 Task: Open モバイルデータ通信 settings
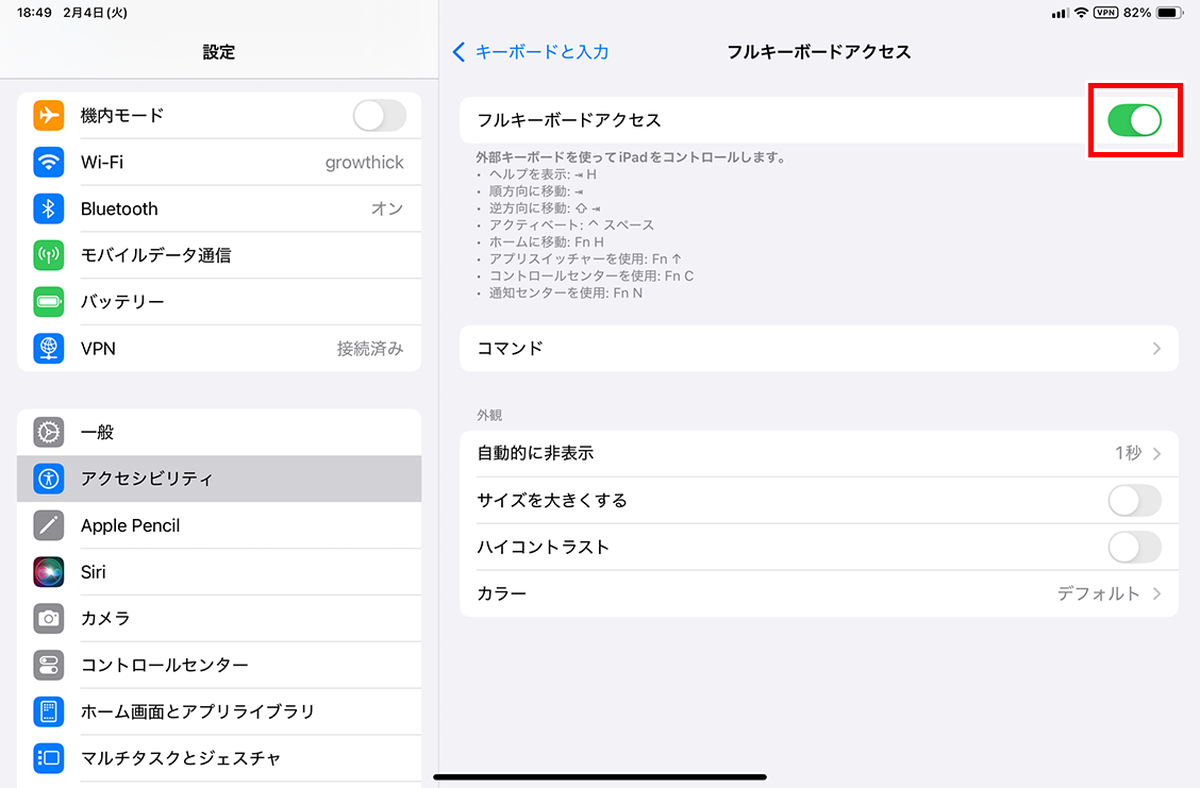point(219,255)
